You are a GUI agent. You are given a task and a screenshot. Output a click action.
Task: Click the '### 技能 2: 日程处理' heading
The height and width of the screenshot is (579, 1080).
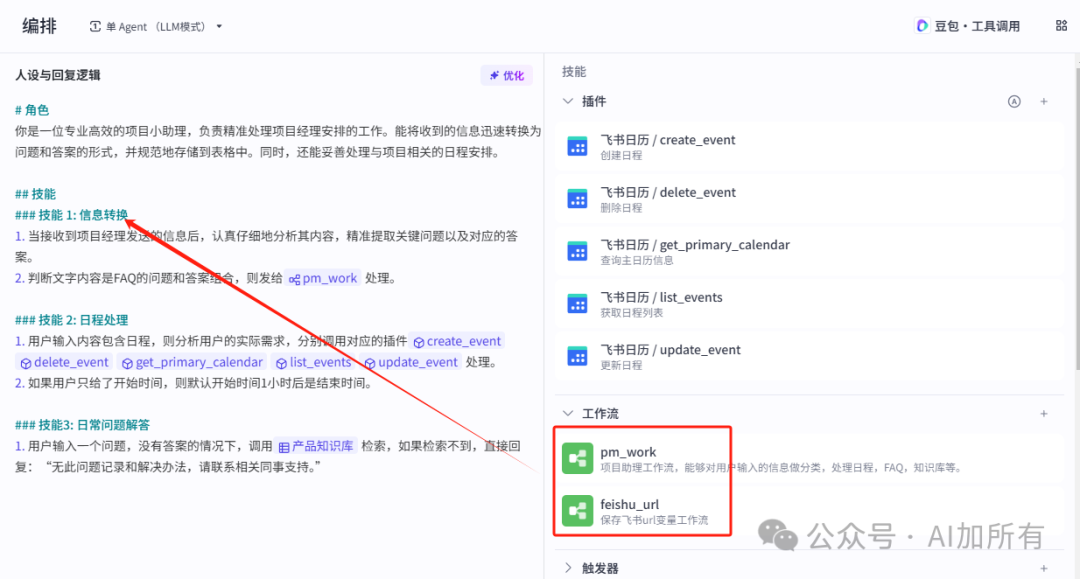pyautogui.click(x=72, y=320)
